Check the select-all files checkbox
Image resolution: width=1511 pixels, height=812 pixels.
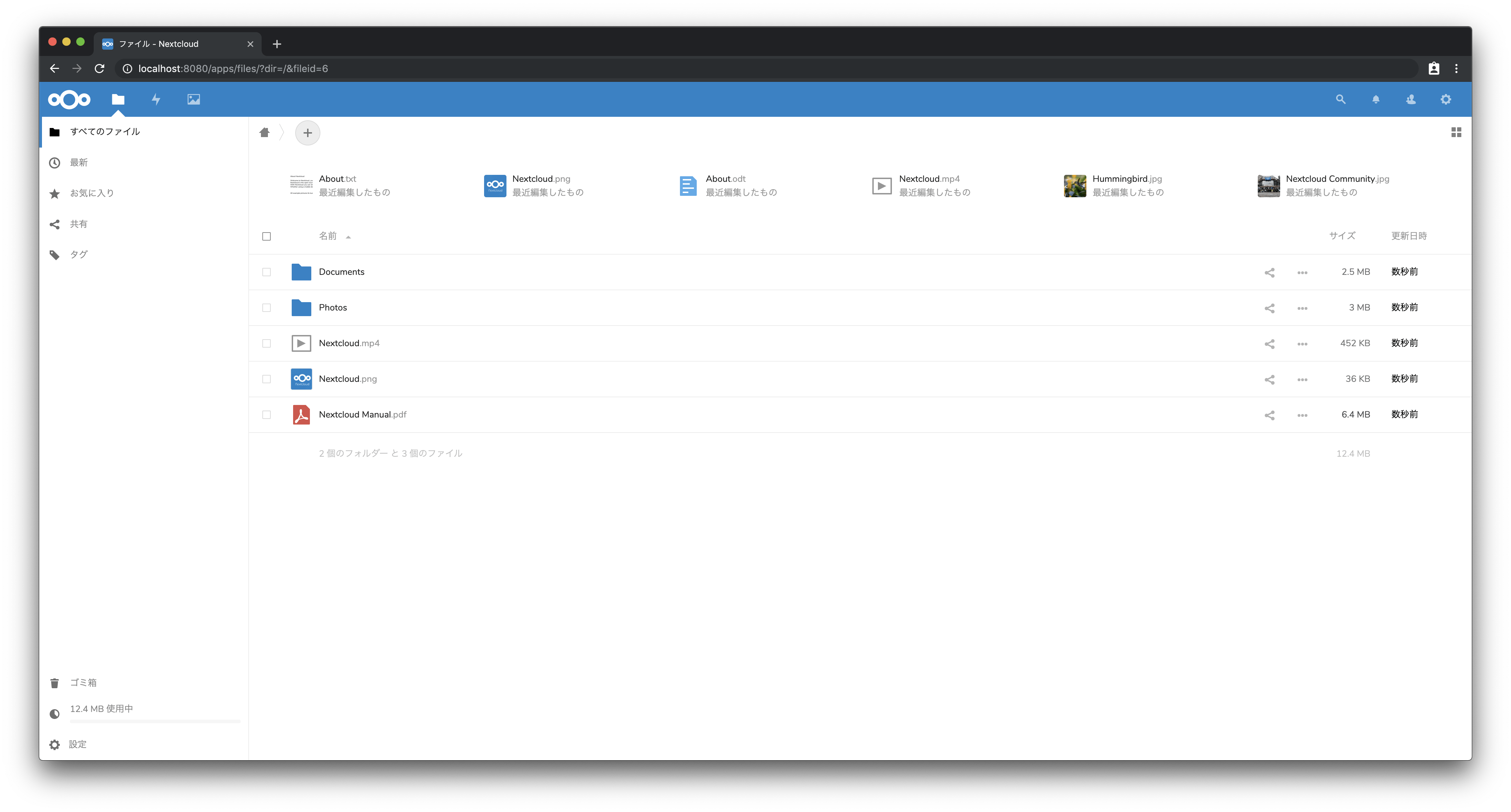pos(266,236)
